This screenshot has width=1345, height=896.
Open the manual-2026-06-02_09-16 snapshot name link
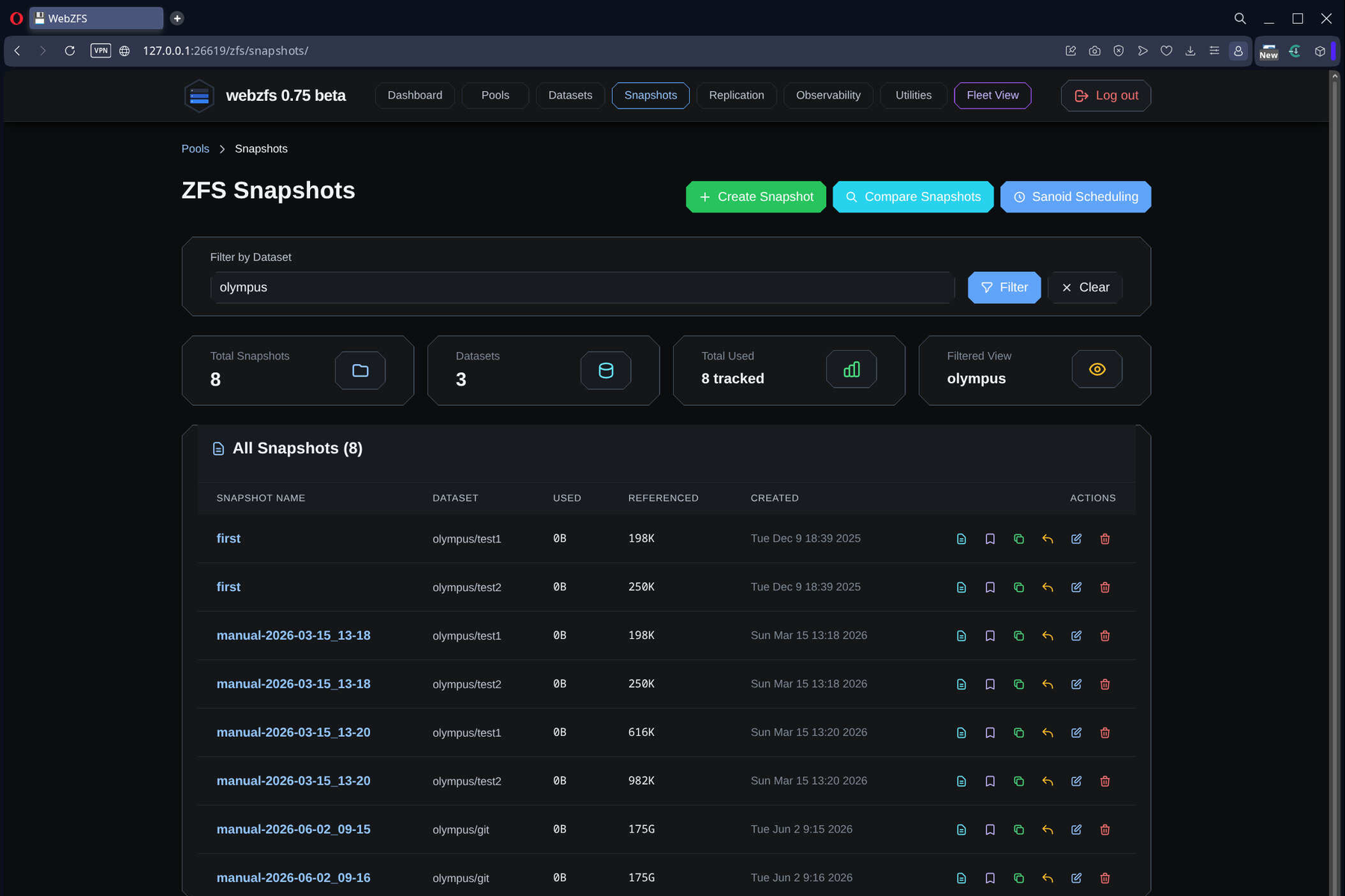pos(294,878)
